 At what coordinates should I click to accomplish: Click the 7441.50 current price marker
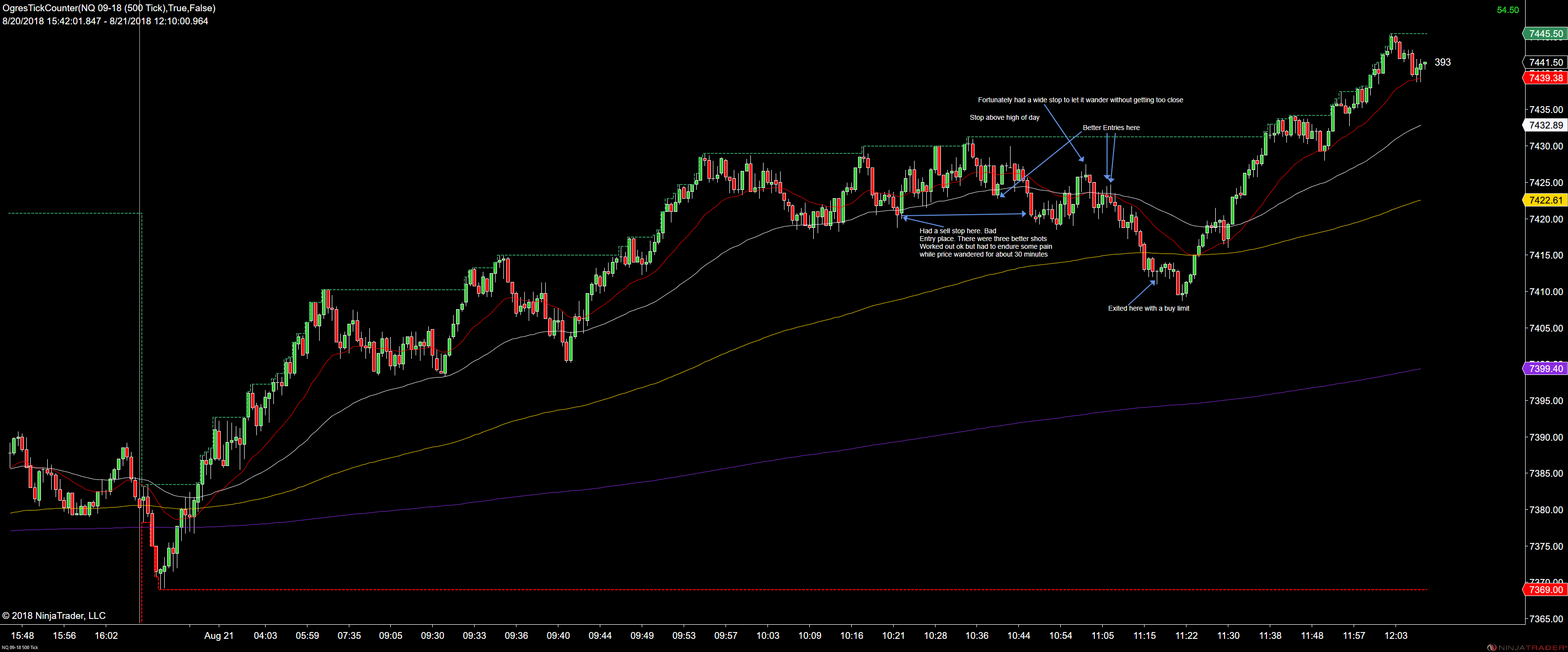1545,63
